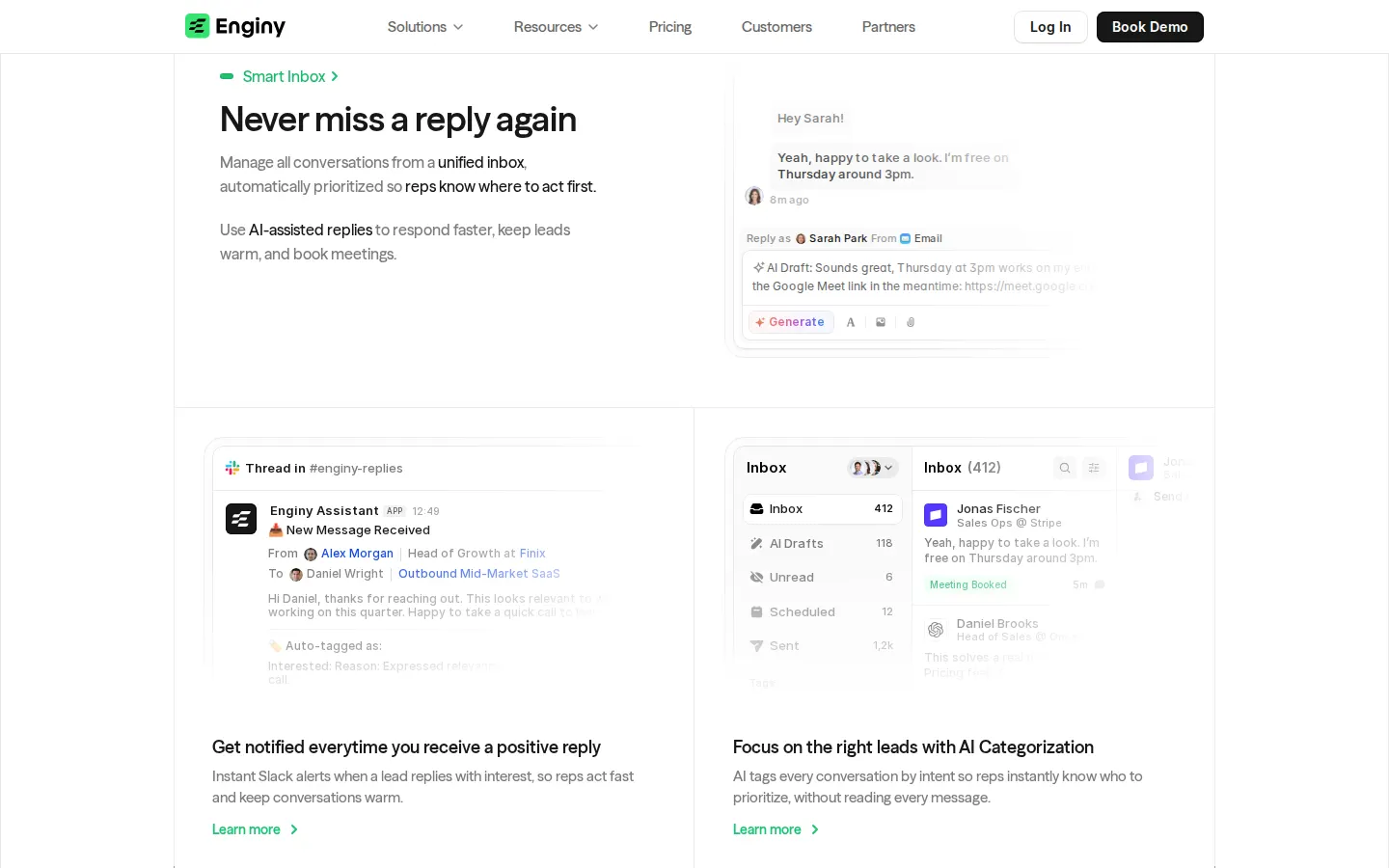The height and width of the screenshot is (868, 1389).
Task: Go to the Pricing page
Action: pyautogui.click(x=669, y=27)
